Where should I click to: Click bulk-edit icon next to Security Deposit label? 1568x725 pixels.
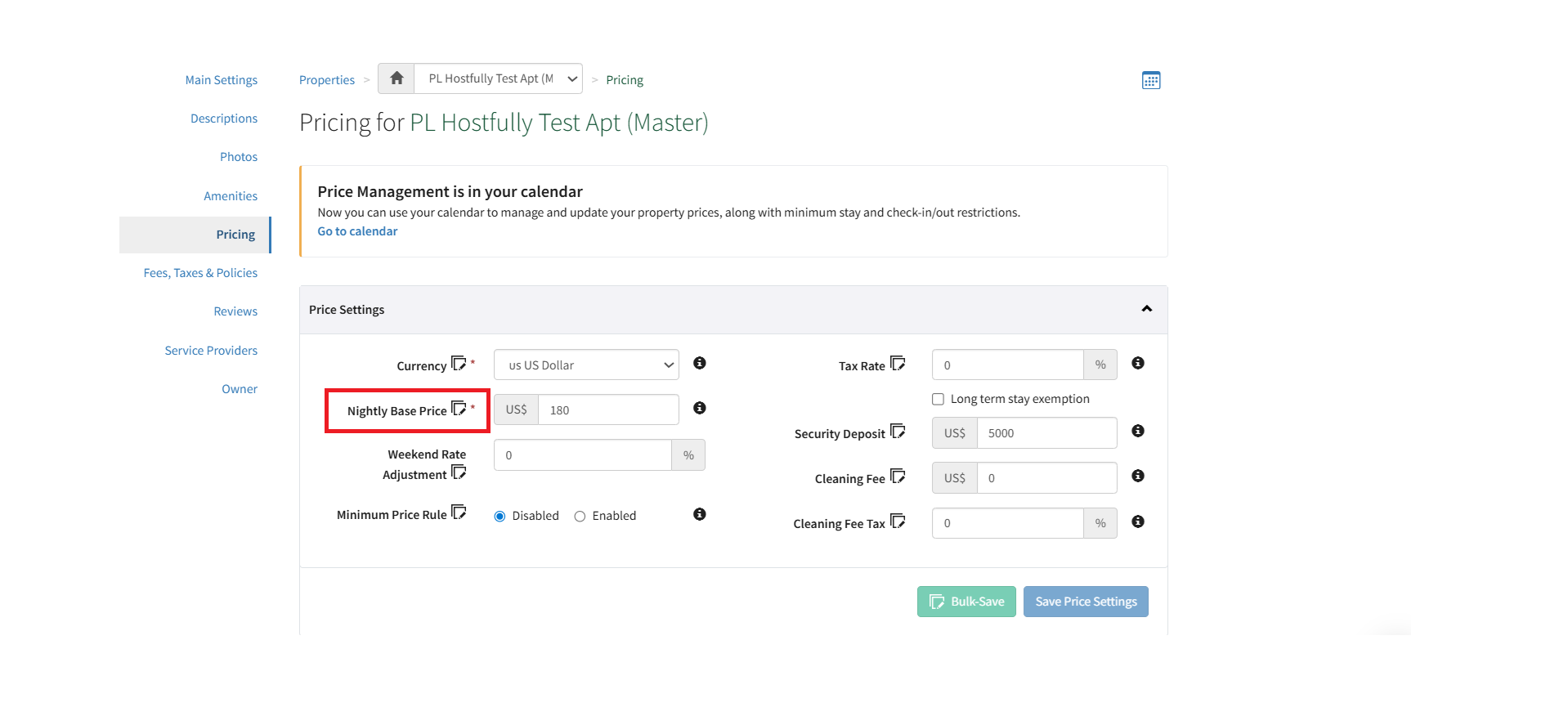pyautogui.click(x=898, y=432)
